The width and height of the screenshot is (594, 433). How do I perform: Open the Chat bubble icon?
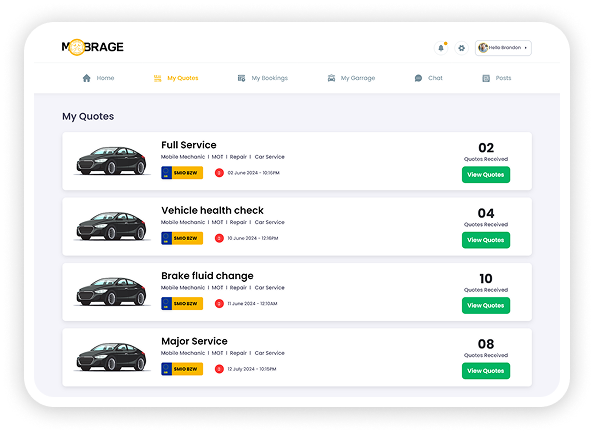418,78
